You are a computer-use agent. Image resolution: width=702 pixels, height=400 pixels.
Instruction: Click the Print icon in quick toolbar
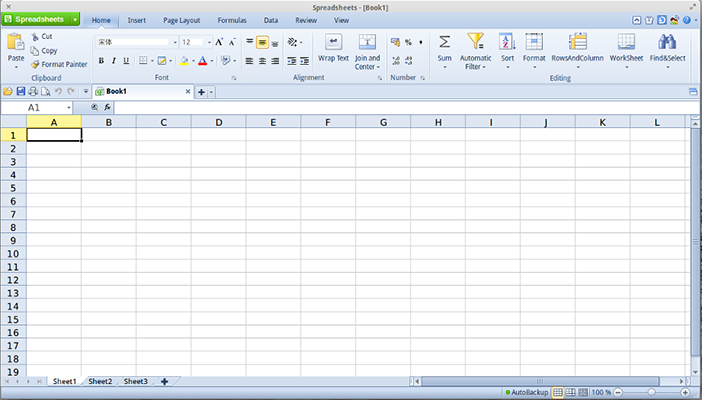[33, 91]
